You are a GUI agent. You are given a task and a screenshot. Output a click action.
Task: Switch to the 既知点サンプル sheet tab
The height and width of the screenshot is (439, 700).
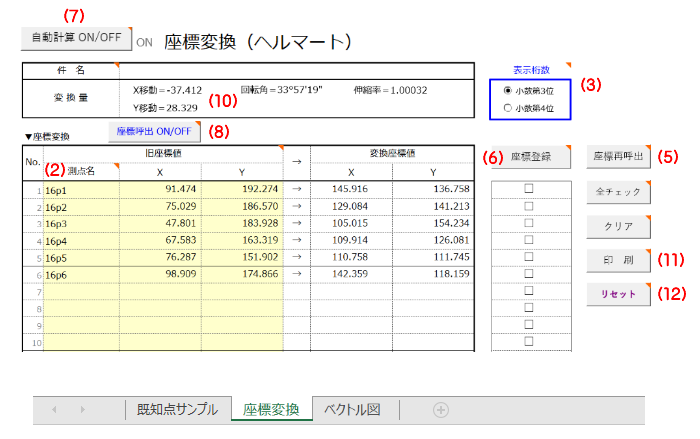pos(177,410)
